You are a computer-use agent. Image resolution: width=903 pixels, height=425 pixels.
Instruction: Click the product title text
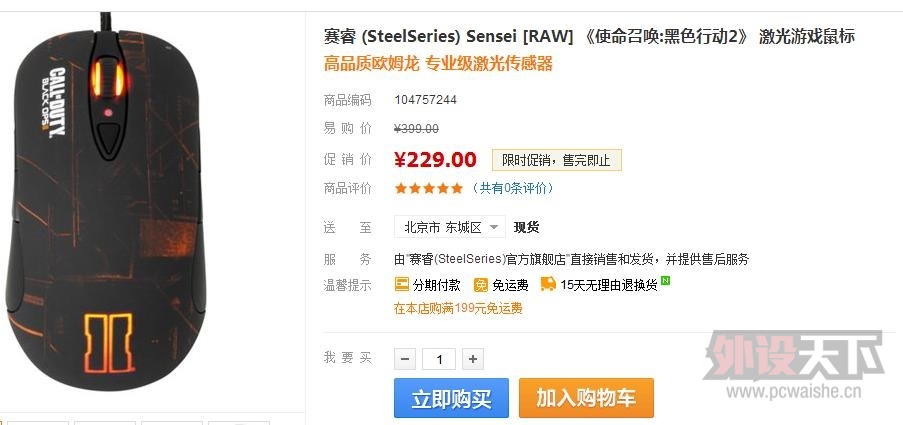[589, 37]
